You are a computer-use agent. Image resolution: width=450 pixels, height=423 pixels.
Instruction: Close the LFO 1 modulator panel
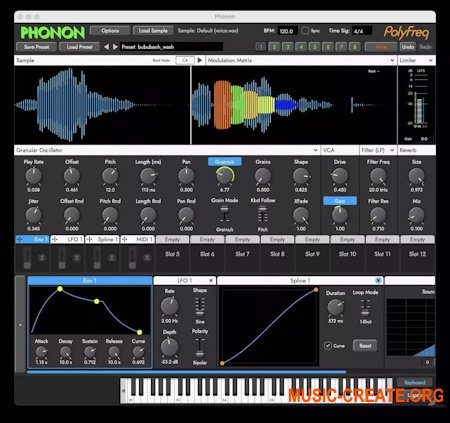tap(211, 281)
